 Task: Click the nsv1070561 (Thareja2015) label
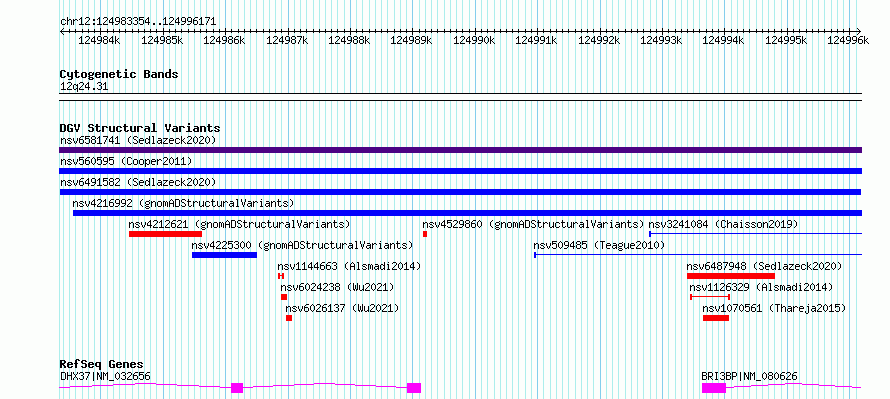point(774,308)
